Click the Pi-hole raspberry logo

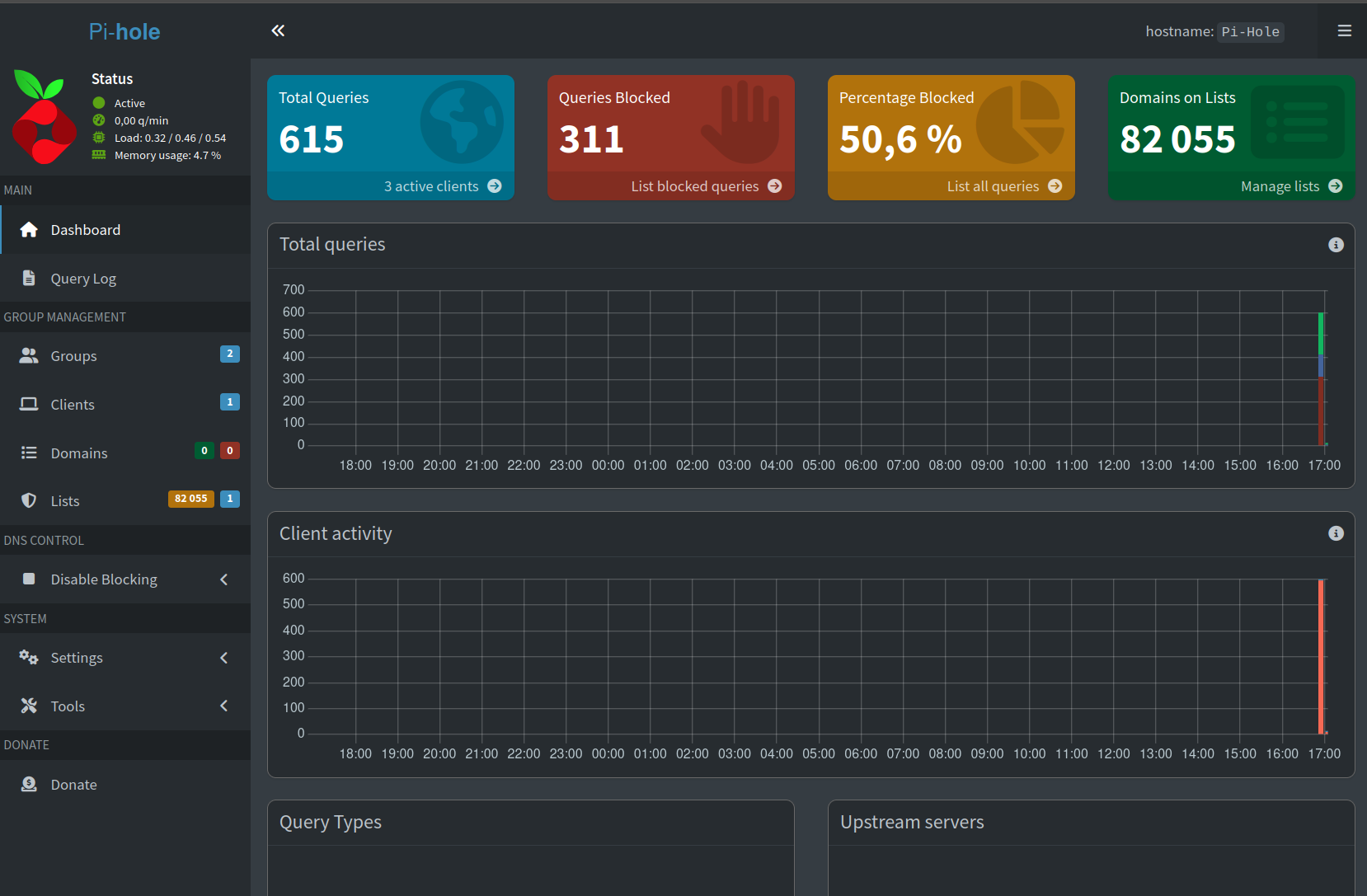tap(45, 117)
